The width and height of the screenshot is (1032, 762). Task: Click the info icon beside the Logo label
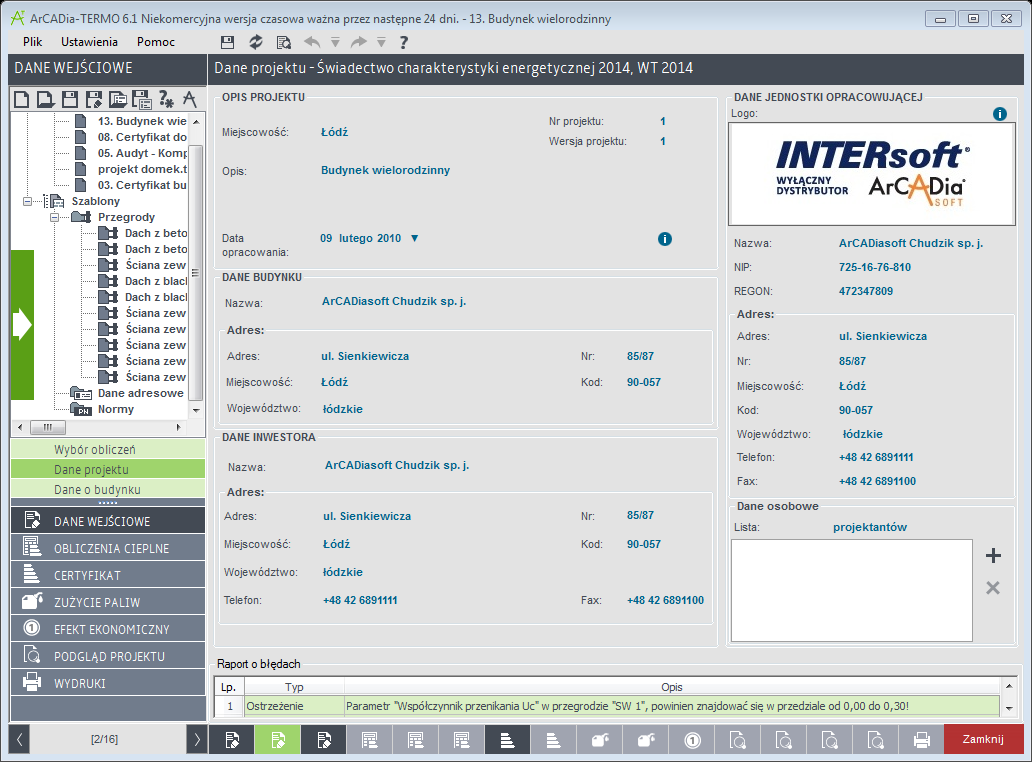(1000, 114)
